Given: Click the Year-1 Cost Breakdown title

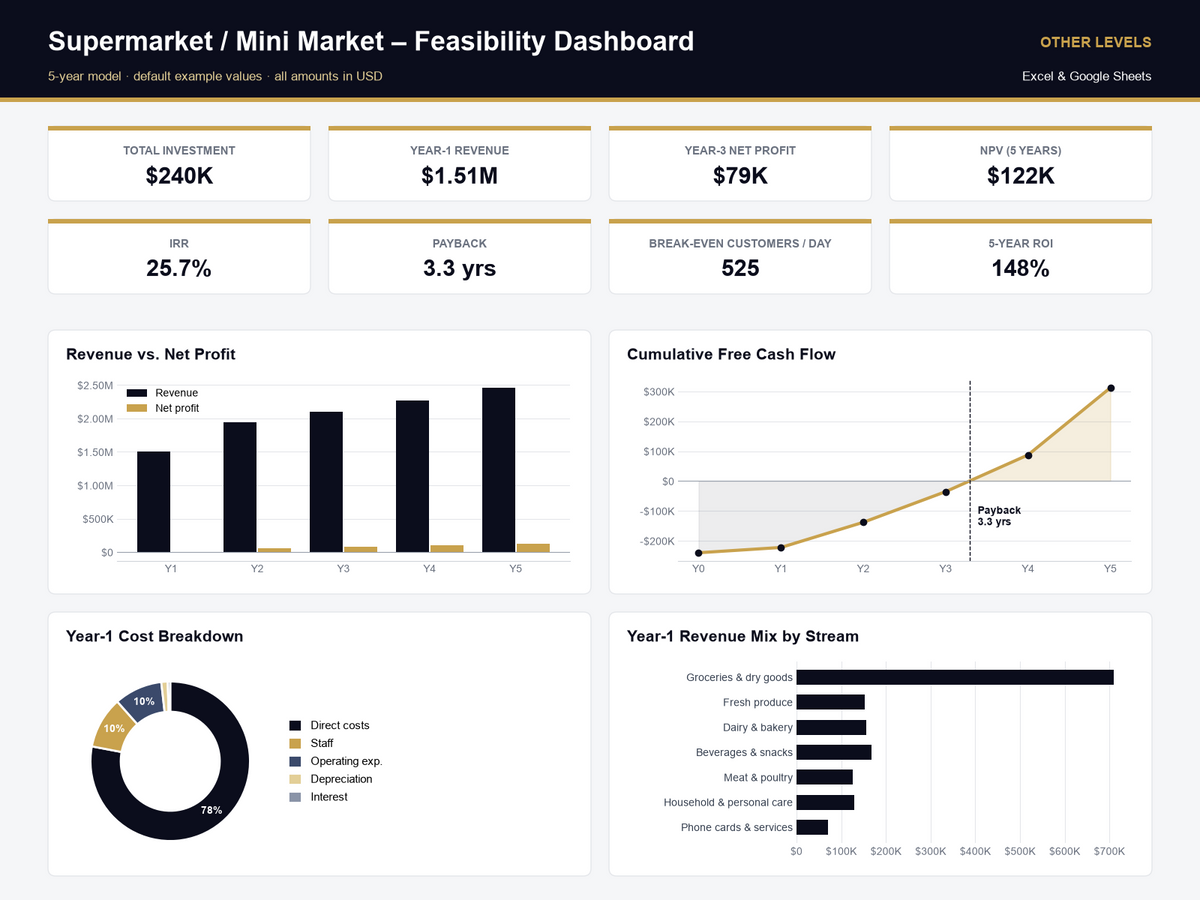Looking at the screenshot, I should click(x=155, y=636).
